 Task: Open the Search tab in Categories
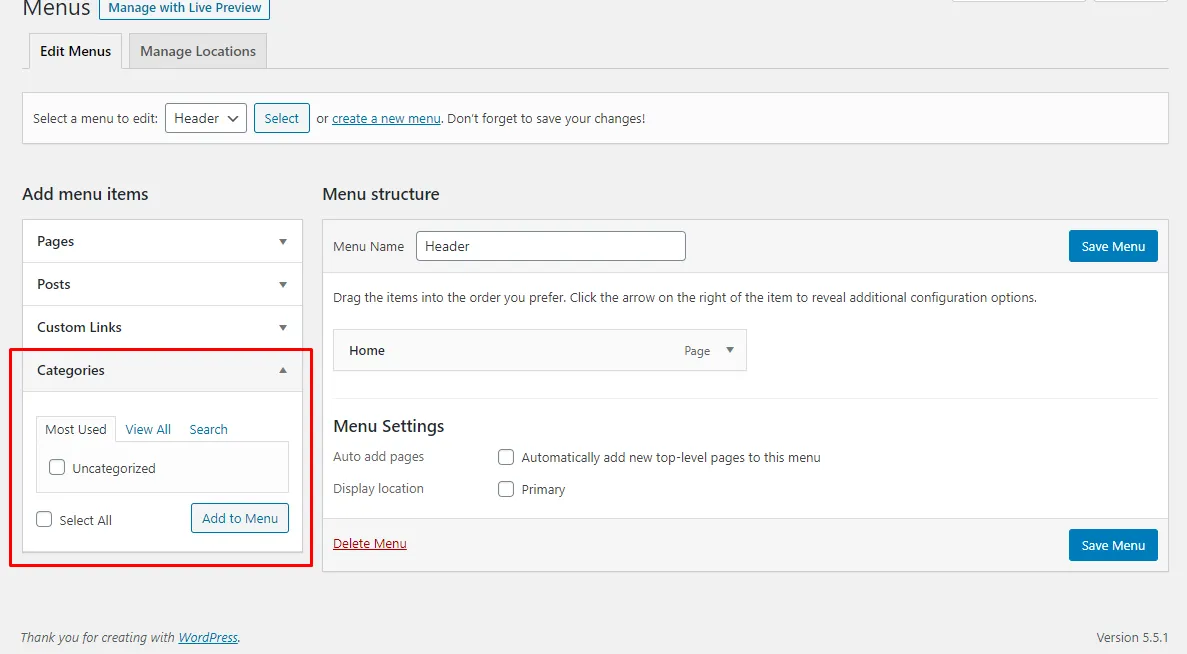[208, 429]
